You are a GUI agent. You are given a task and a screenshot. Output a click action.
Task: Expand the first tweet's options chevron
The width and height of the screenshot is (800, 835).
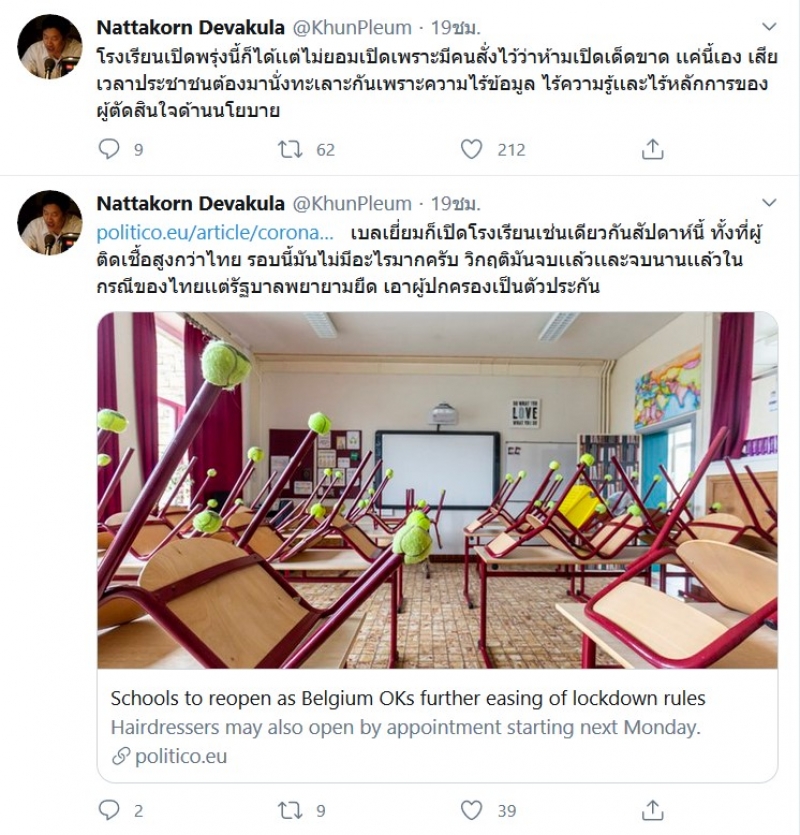769,27
